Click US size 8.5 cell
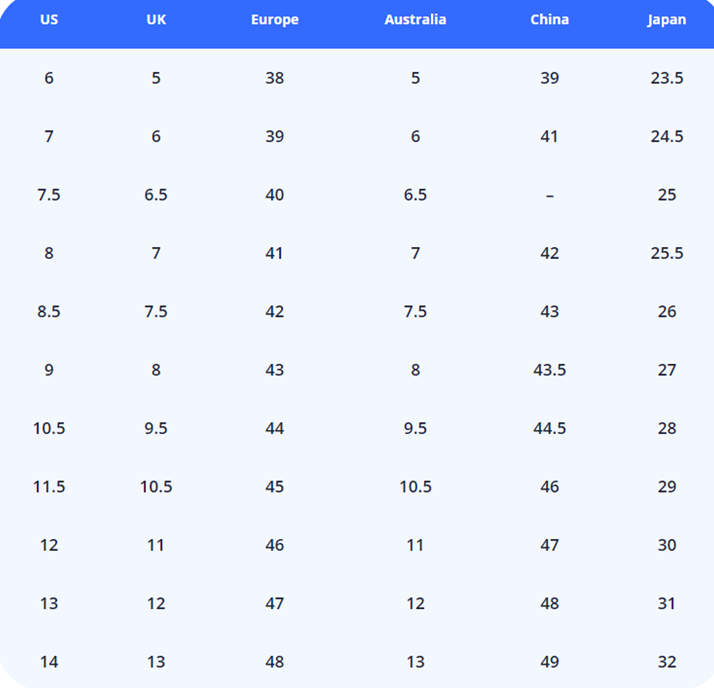The width and height of the screenshot is (714, 688). coord(49,312)
